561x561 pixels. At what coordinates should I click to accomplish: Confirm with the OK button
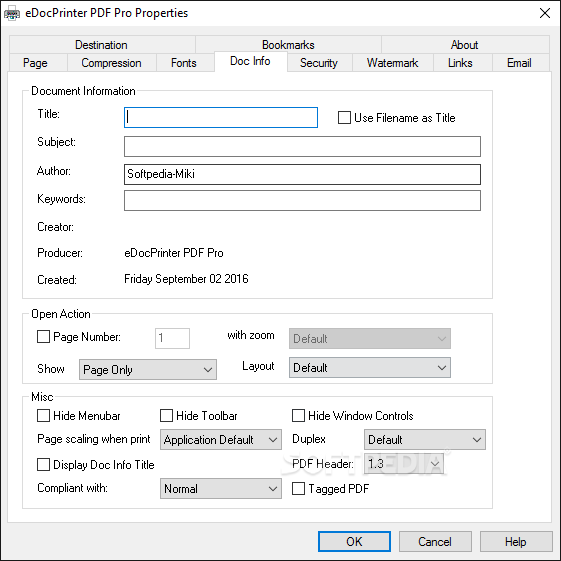(x=354, y=541)
